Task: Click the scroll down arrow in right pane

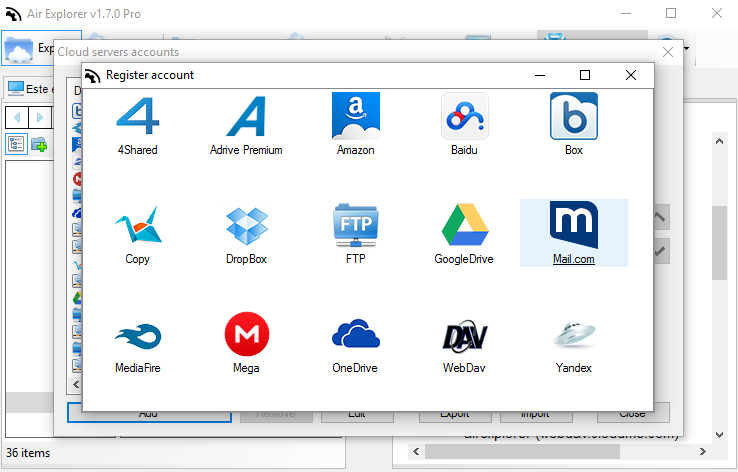Action: coord(719,435)
